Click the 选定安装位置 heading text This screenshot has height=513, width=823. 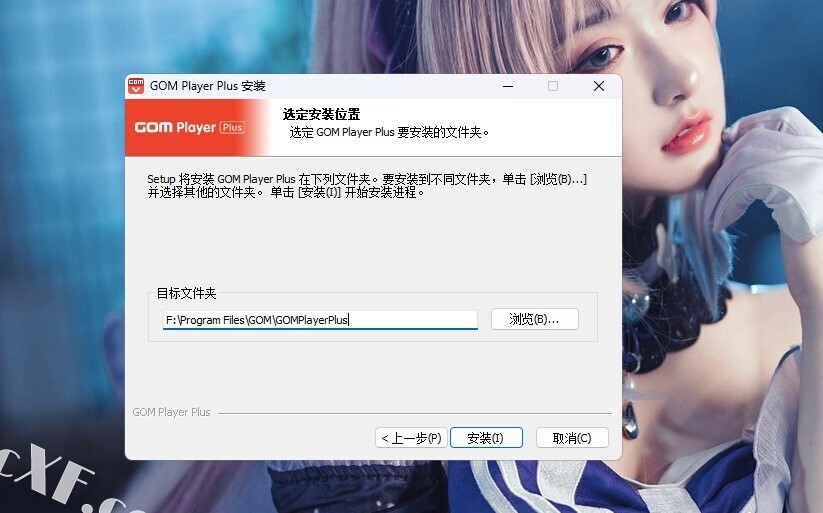tap(321, 114)
